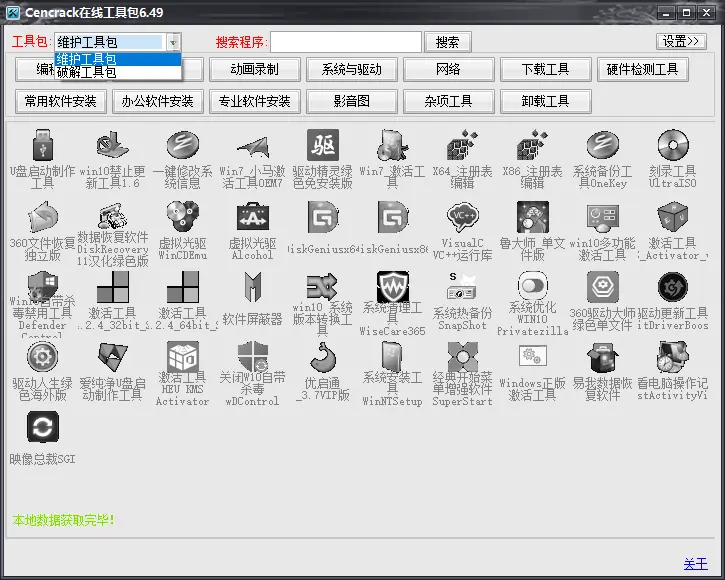Open 硬件检测工具 category
The image size is (725, 580).
coord(643,69)
